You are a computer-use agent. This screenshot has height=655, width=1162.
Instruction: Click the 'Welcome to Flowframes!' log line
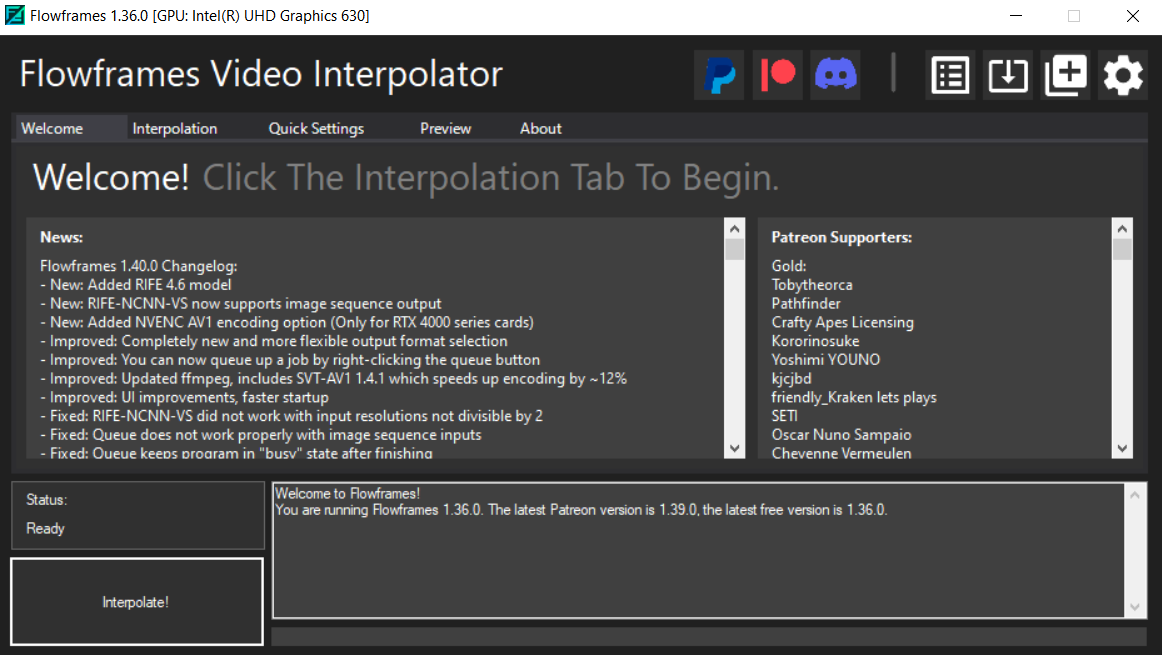pos(348,493)
